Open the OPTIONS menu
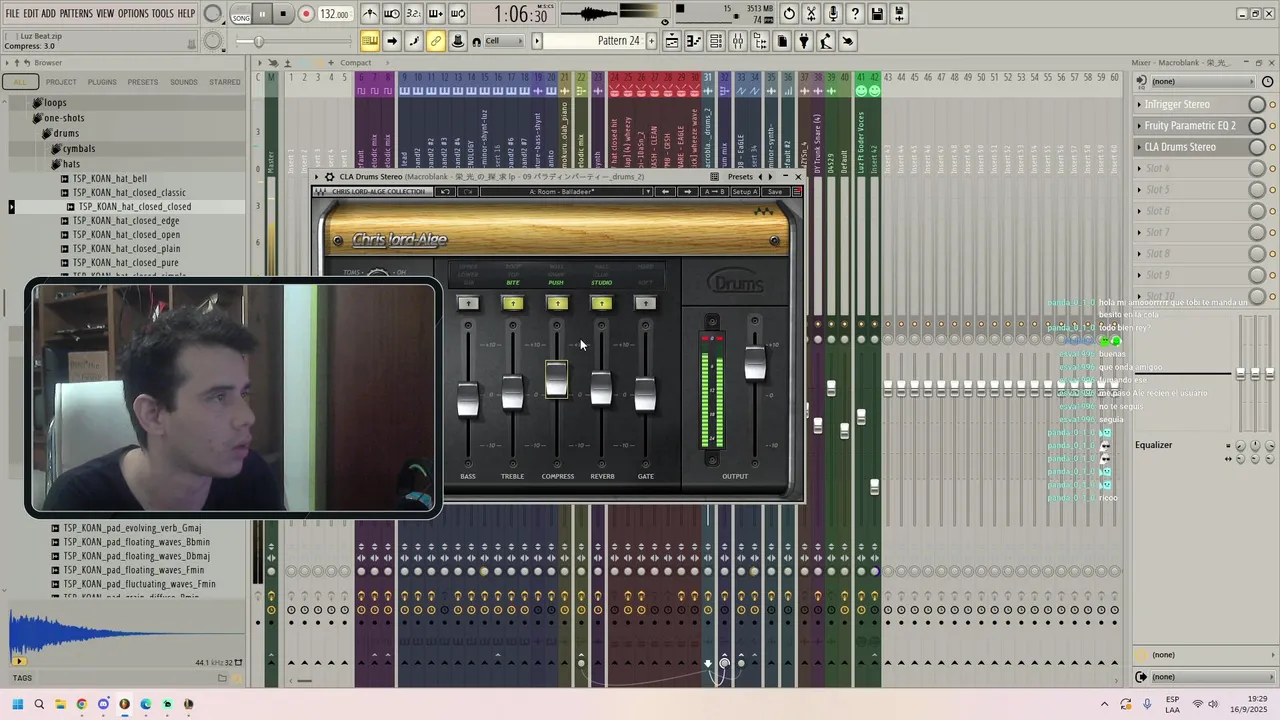1280x720 pixels. (x=133, y=13)
